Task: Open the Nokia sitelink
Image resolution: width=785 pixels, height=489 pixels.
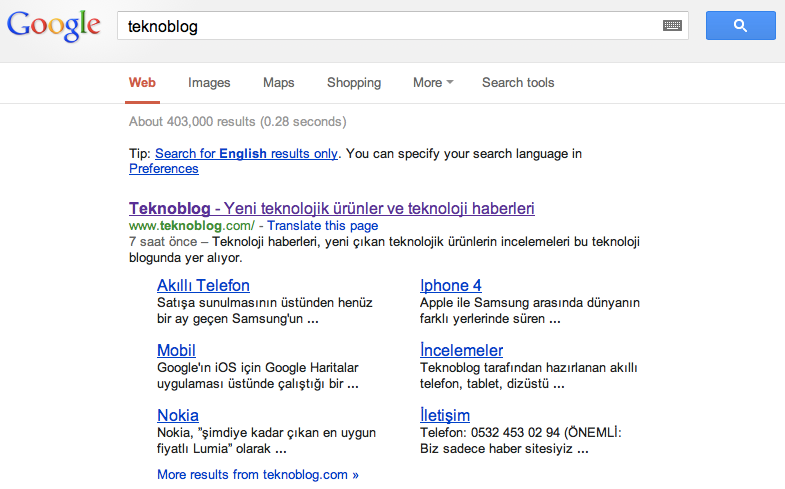Action: 178,415
